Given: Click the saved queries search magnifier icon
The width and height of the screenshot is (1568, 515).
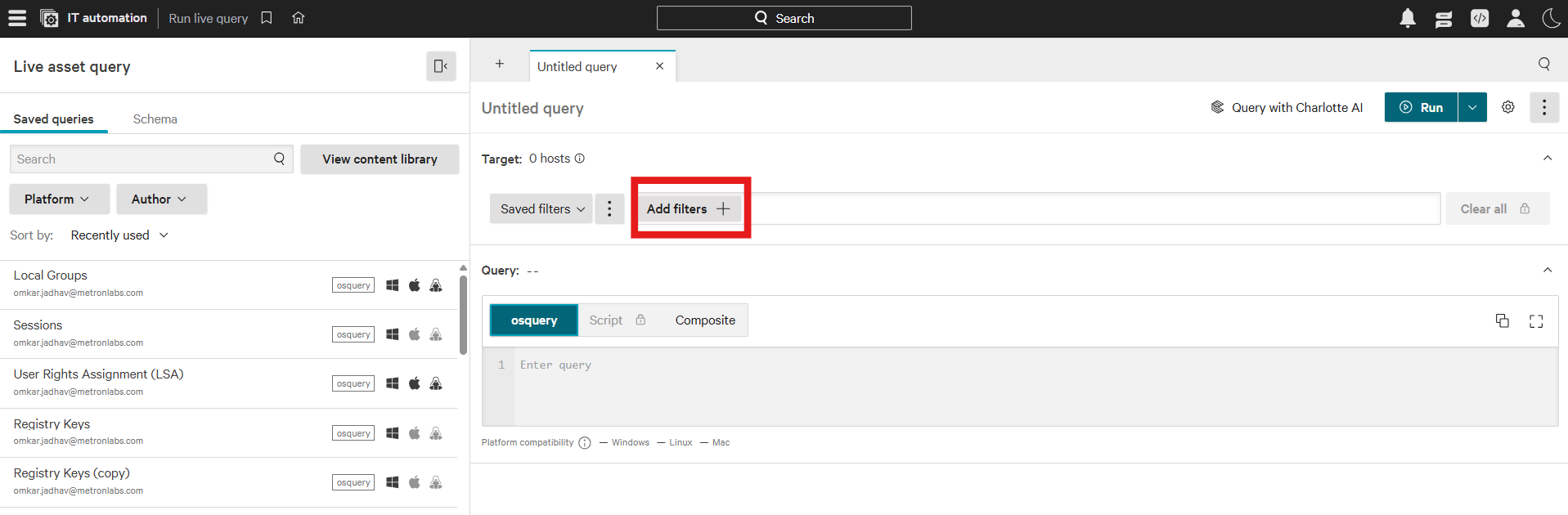Looking at the screenshot, I should click(279, 159).
